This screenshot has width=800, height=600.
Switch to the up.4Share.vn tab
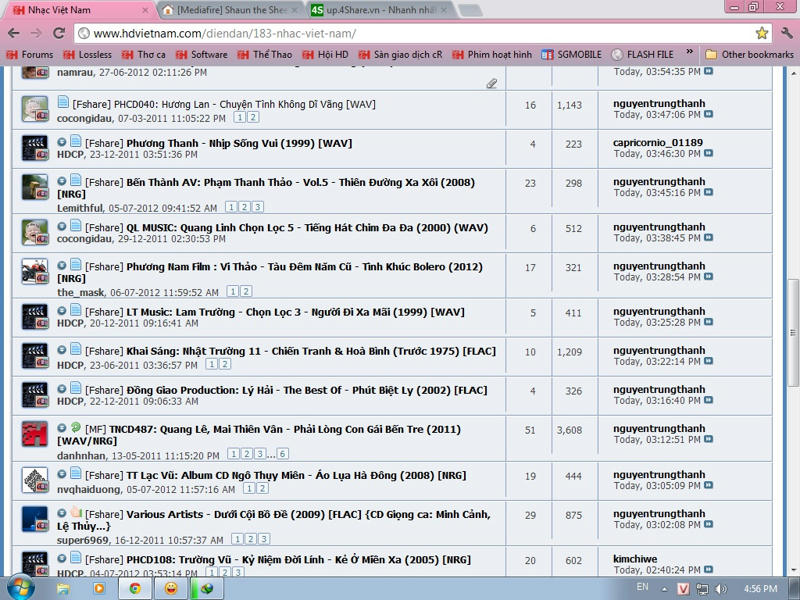tap(381, 10)
